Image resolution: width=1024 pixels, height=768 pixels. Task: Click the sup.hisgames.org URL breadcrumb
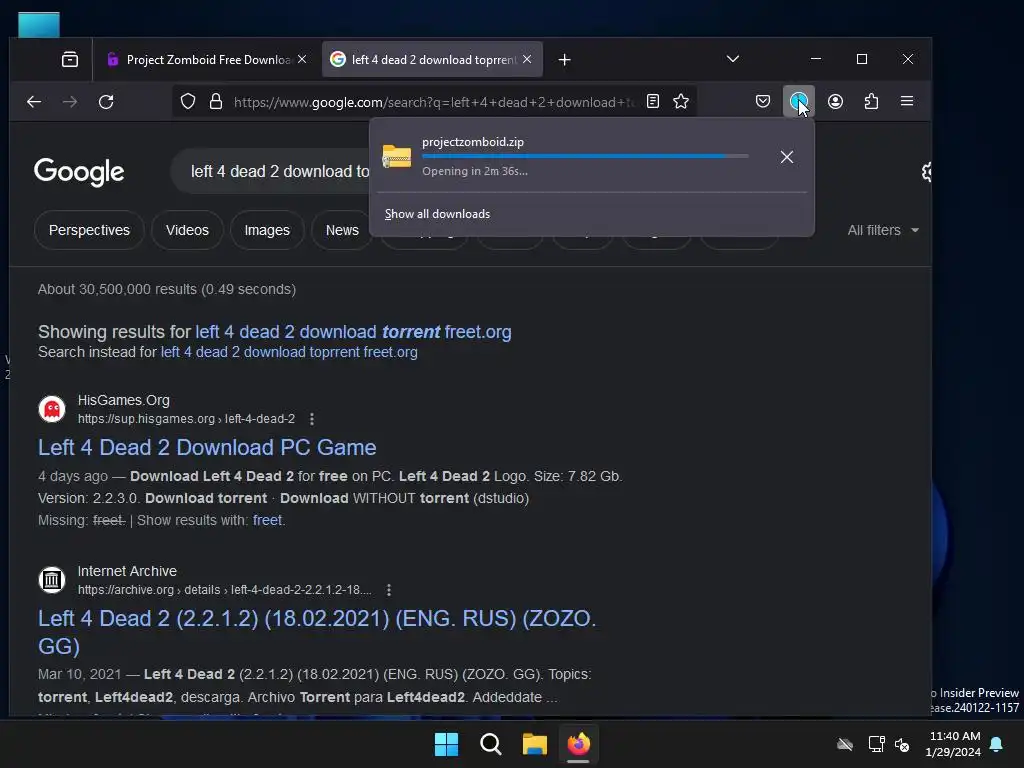pos(186,419)
